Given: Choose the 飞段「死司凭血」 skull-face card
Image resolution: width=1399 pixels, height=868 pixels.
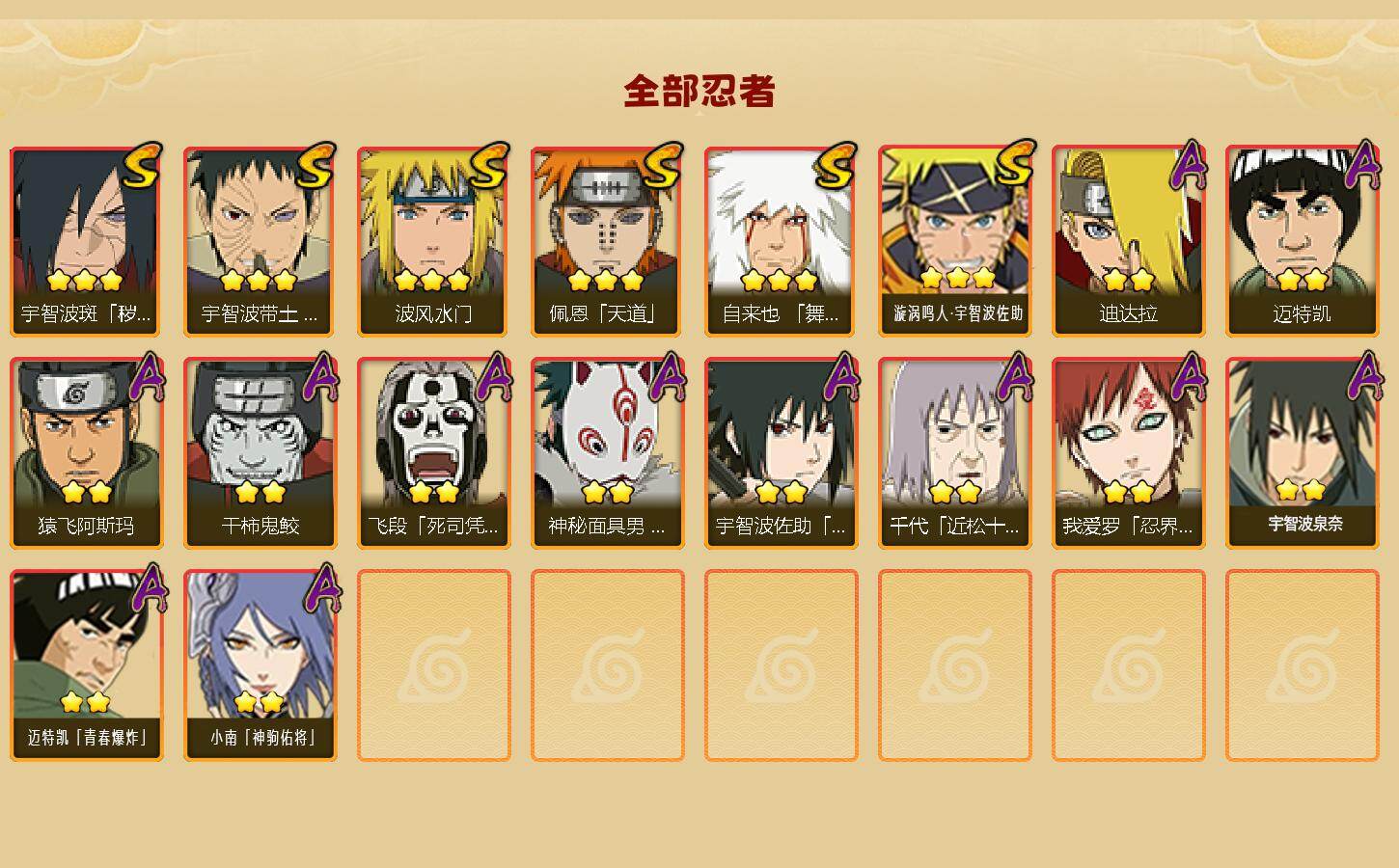Looking at the screenshot, I should tap(433, 453).
